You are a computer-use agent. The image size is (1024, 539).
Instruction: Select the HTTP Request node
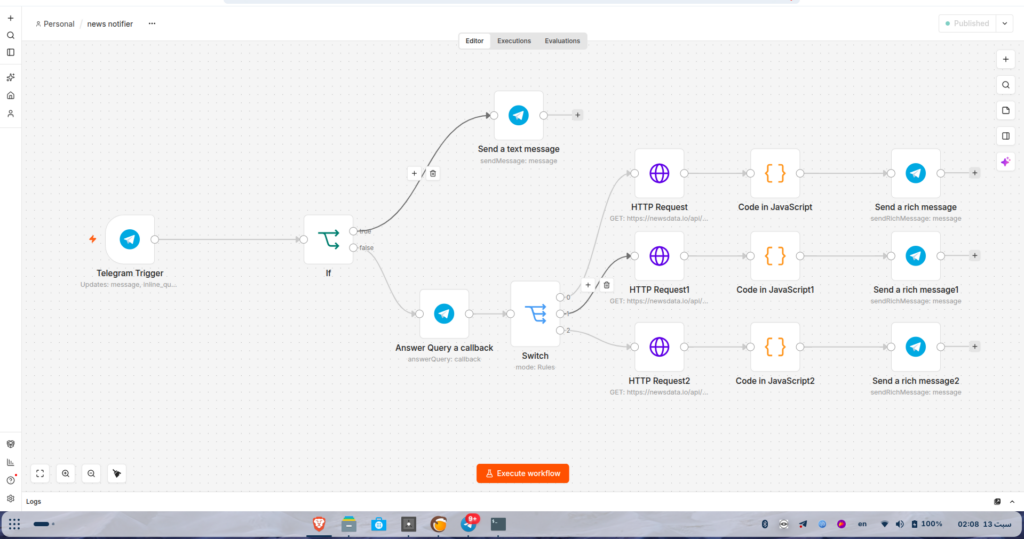[659, 173]
